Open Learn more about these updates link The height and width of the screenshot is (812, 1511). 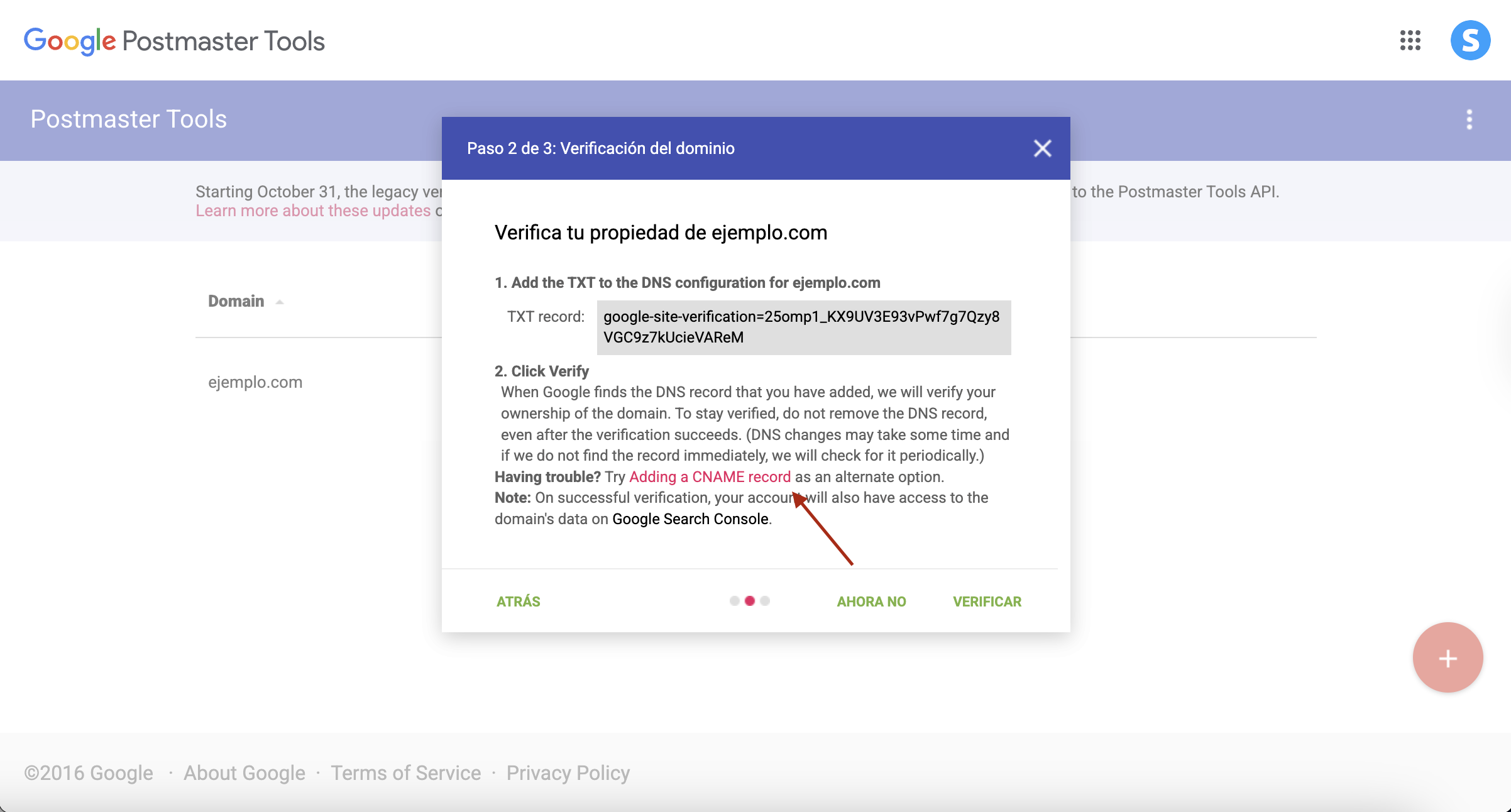(x=313, y=211)
